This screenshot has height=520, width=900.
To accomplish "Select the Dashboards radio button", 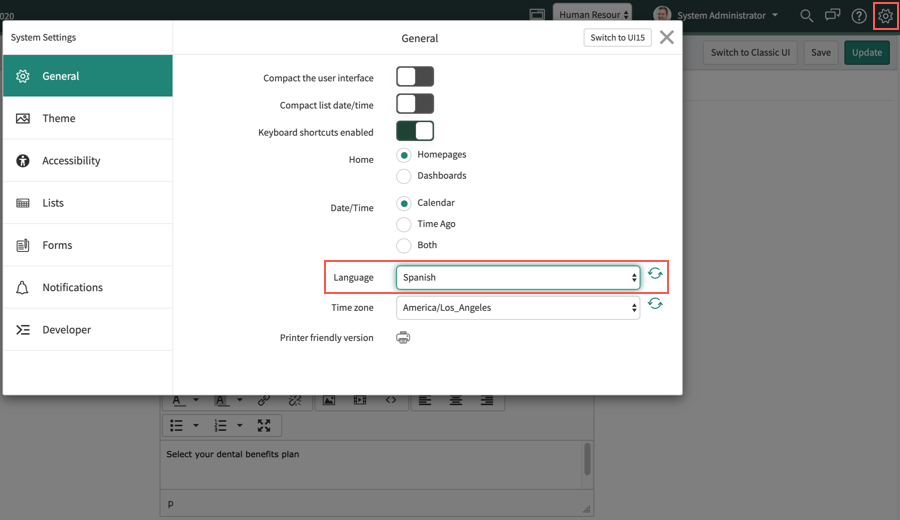I will (x=404, y=176).
